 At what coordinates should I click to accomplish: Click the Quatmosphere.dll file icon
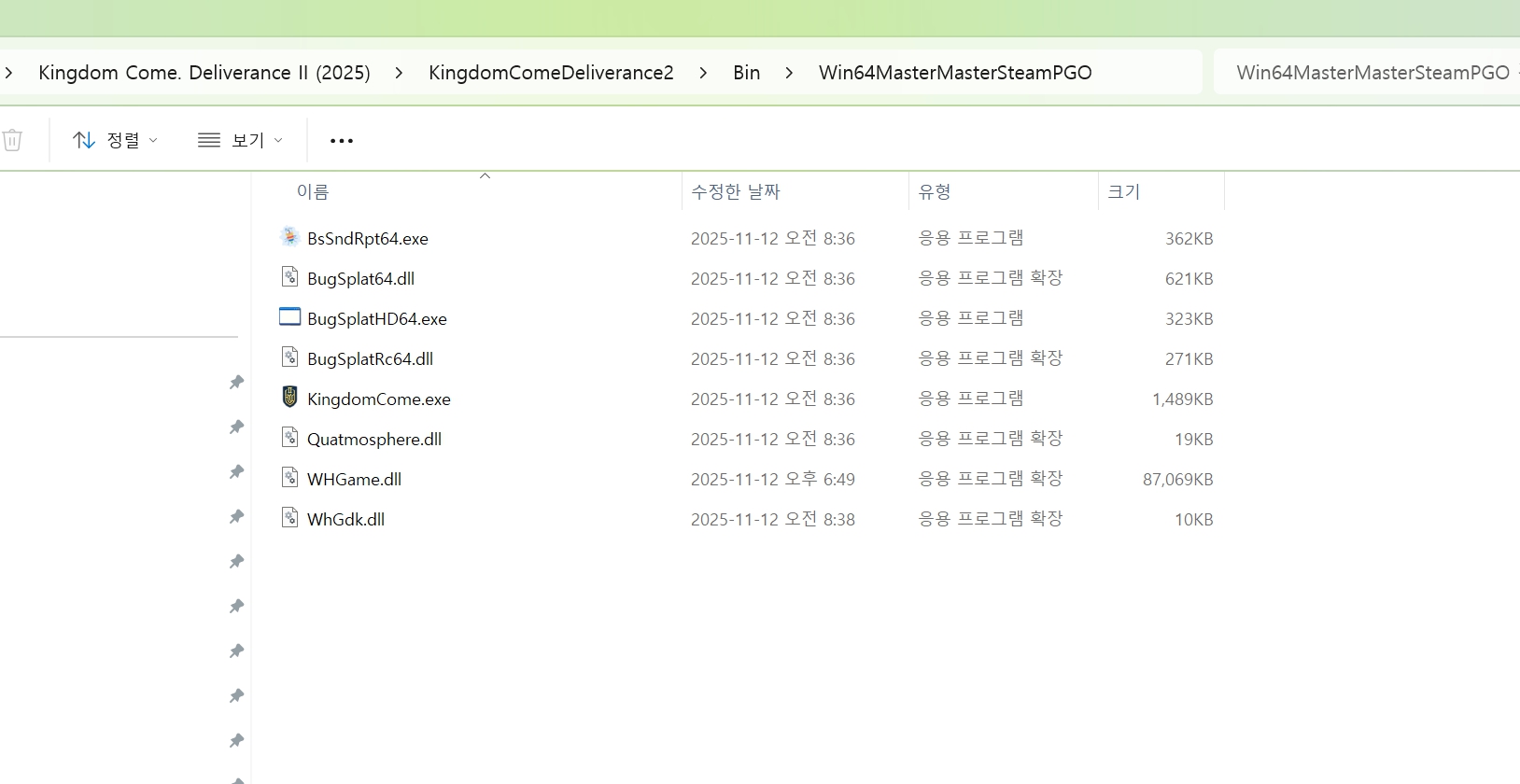click(x=289, y=438)
